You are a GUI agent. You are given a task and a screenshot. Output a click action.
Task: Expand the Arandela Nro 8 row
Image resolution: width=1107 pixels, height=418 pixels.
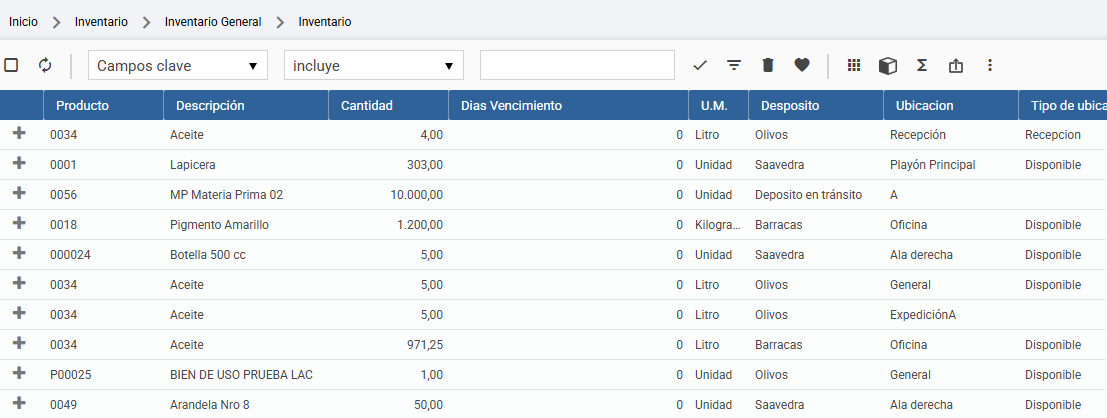coord(19,403)
